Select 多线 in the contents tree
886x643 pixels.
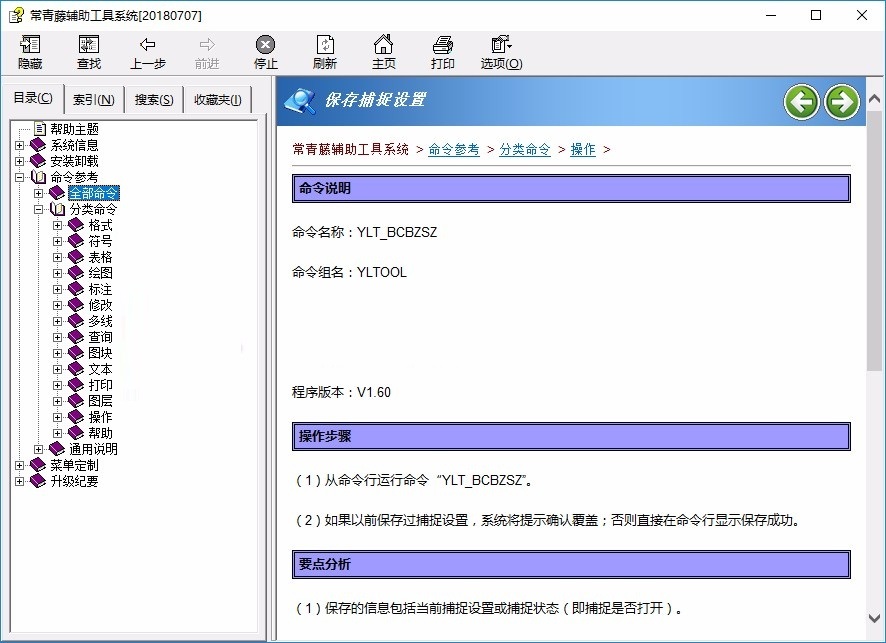[x=101, y=321]
